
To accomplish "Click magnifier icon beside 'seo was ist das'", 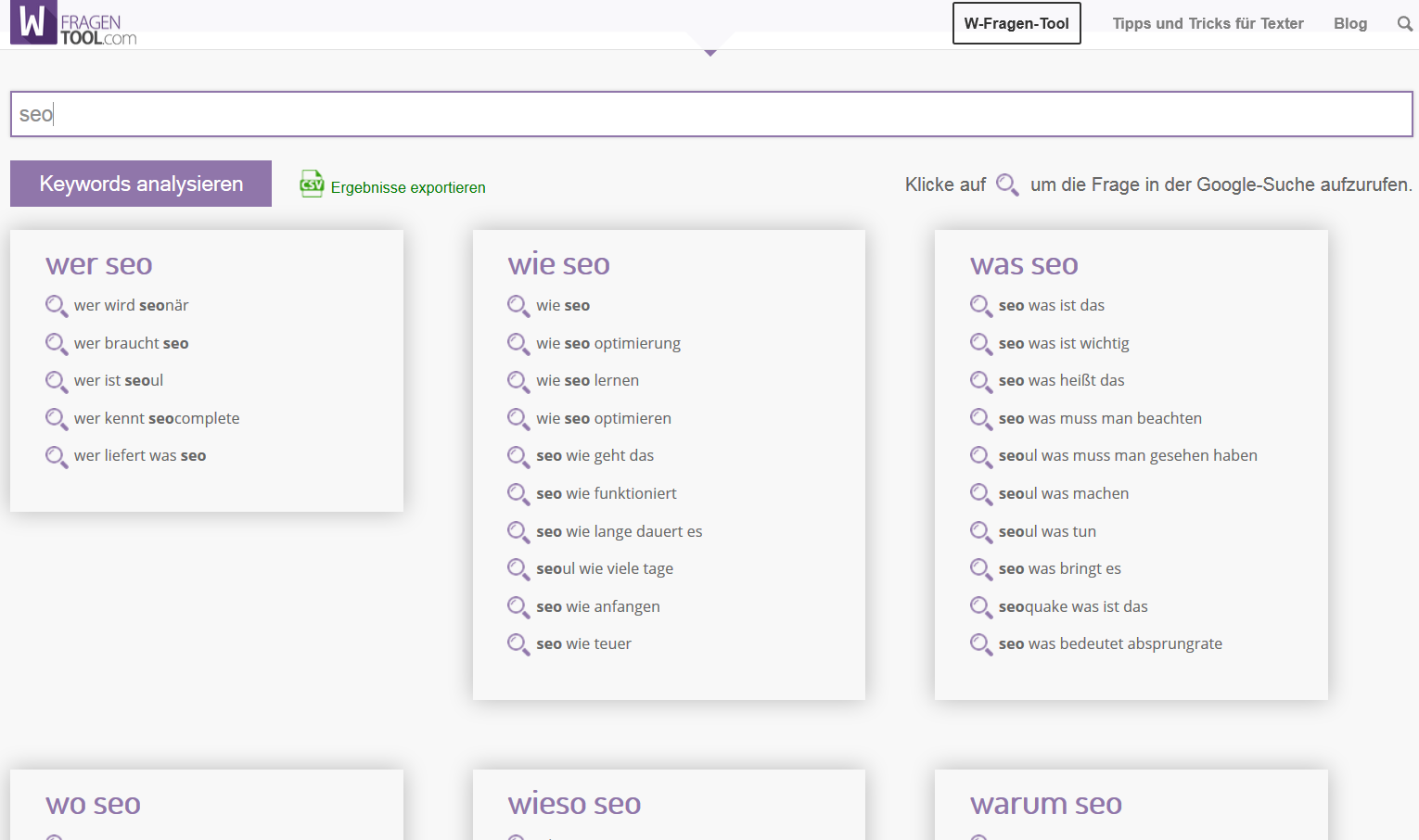I will click(980, 306).
